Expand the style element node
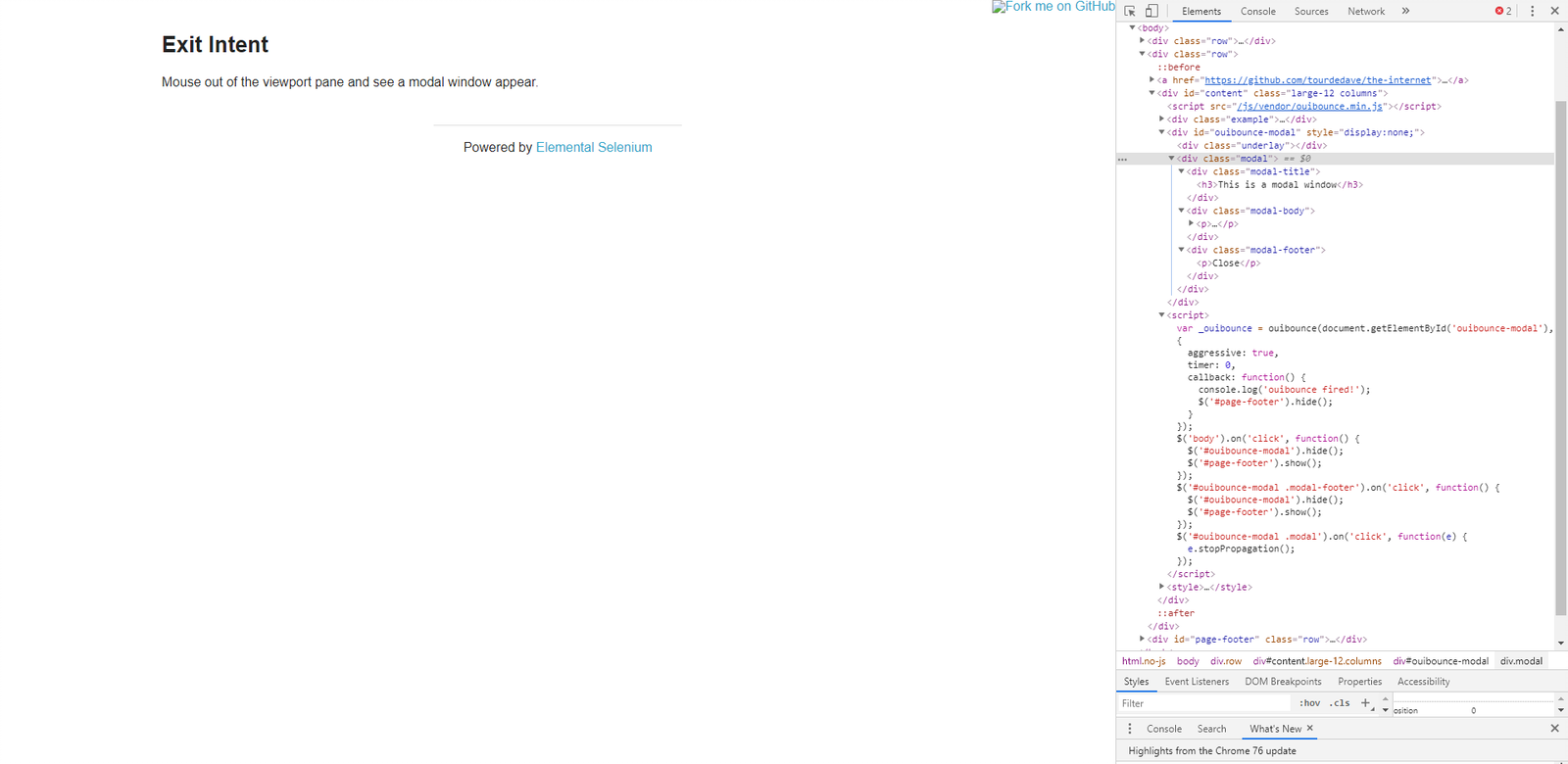Viewport: 1568px width, 764px height. click(x=1161, y=587)
